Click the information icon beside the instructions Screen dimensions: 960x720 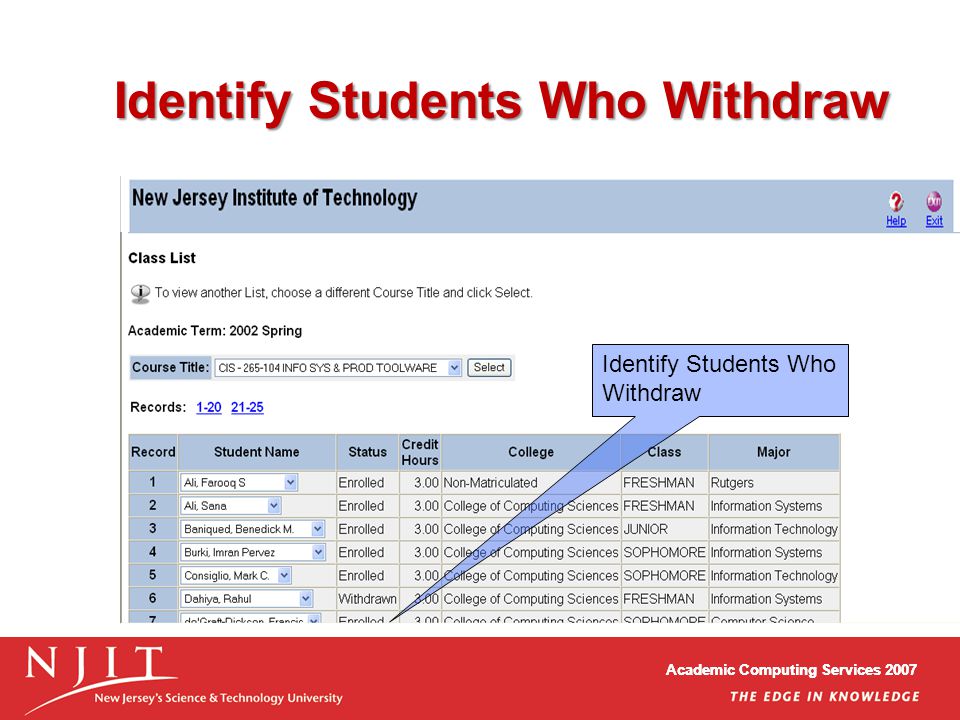pyautogui.click(x=140, y=293)
